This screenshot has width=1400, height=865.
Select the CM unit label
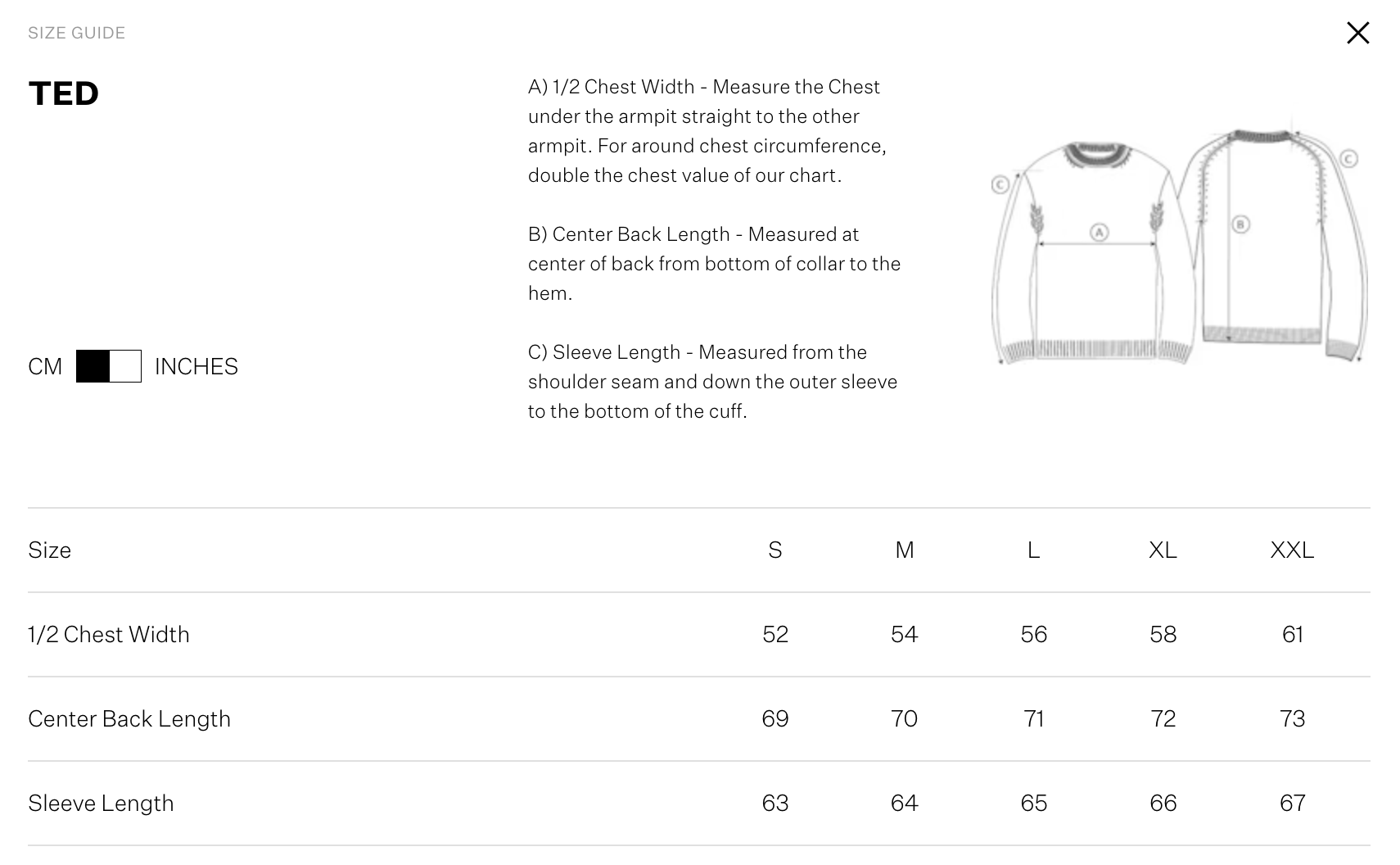click(45, 366)
